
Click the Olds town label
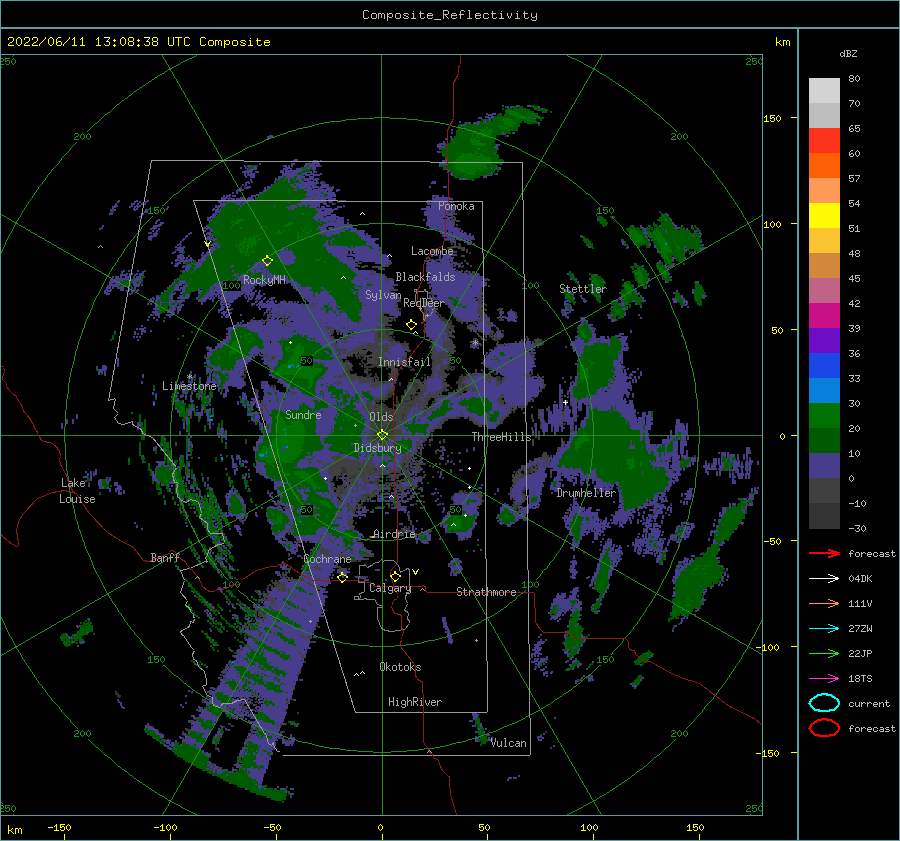381,417
